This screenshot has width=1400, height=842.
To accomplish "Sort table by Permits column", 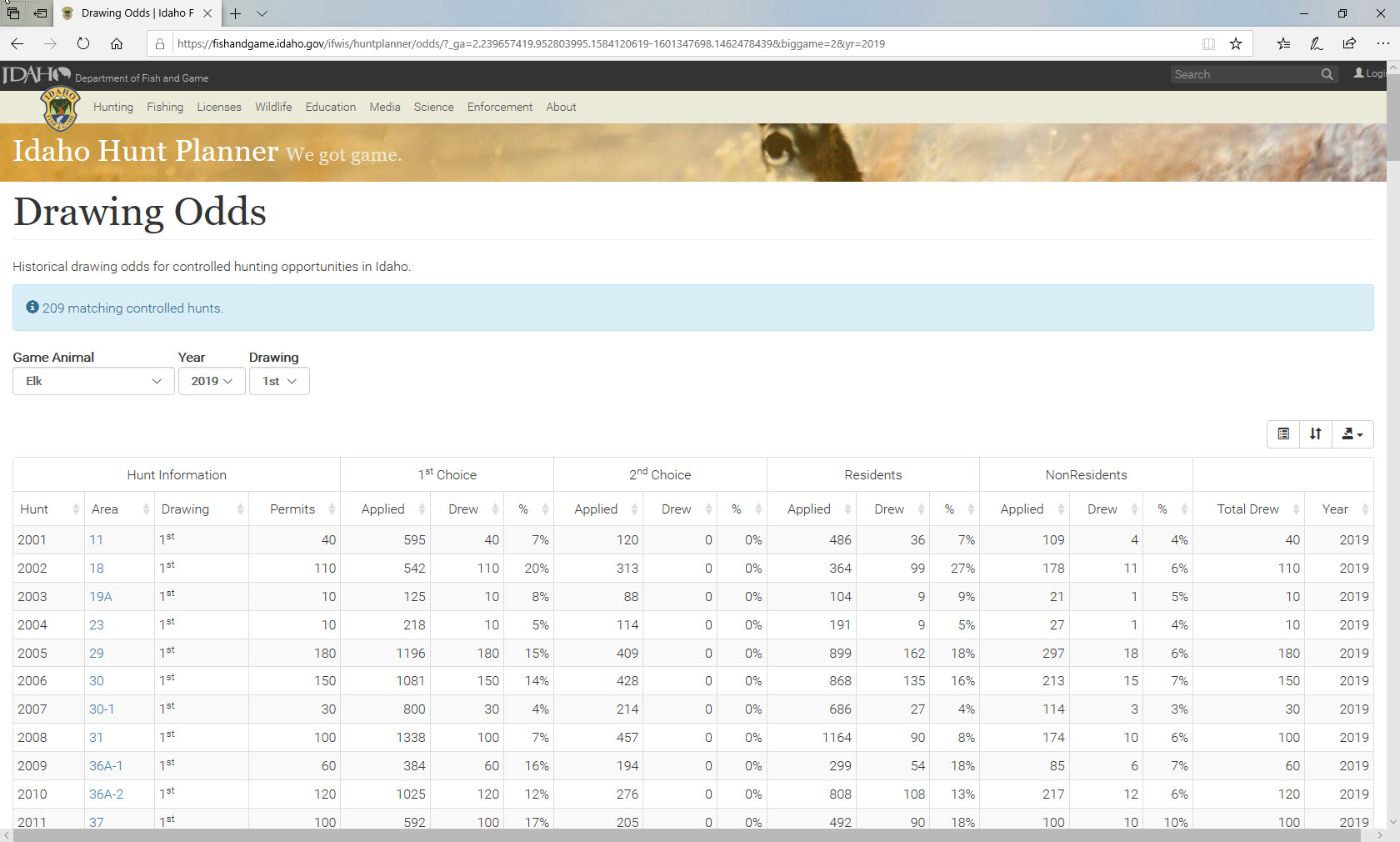I will pyautogui.click(x=293, y=509).
